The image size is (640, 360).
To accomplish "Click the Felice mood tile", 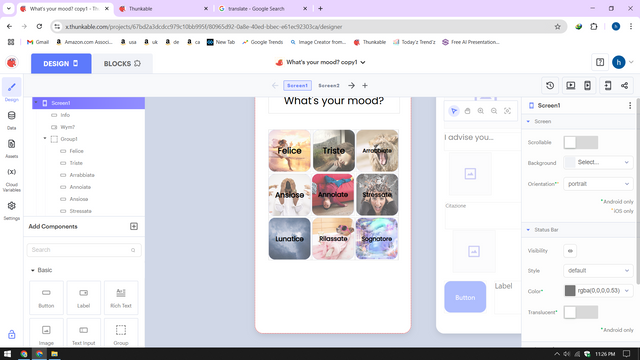I will point(289,151).
